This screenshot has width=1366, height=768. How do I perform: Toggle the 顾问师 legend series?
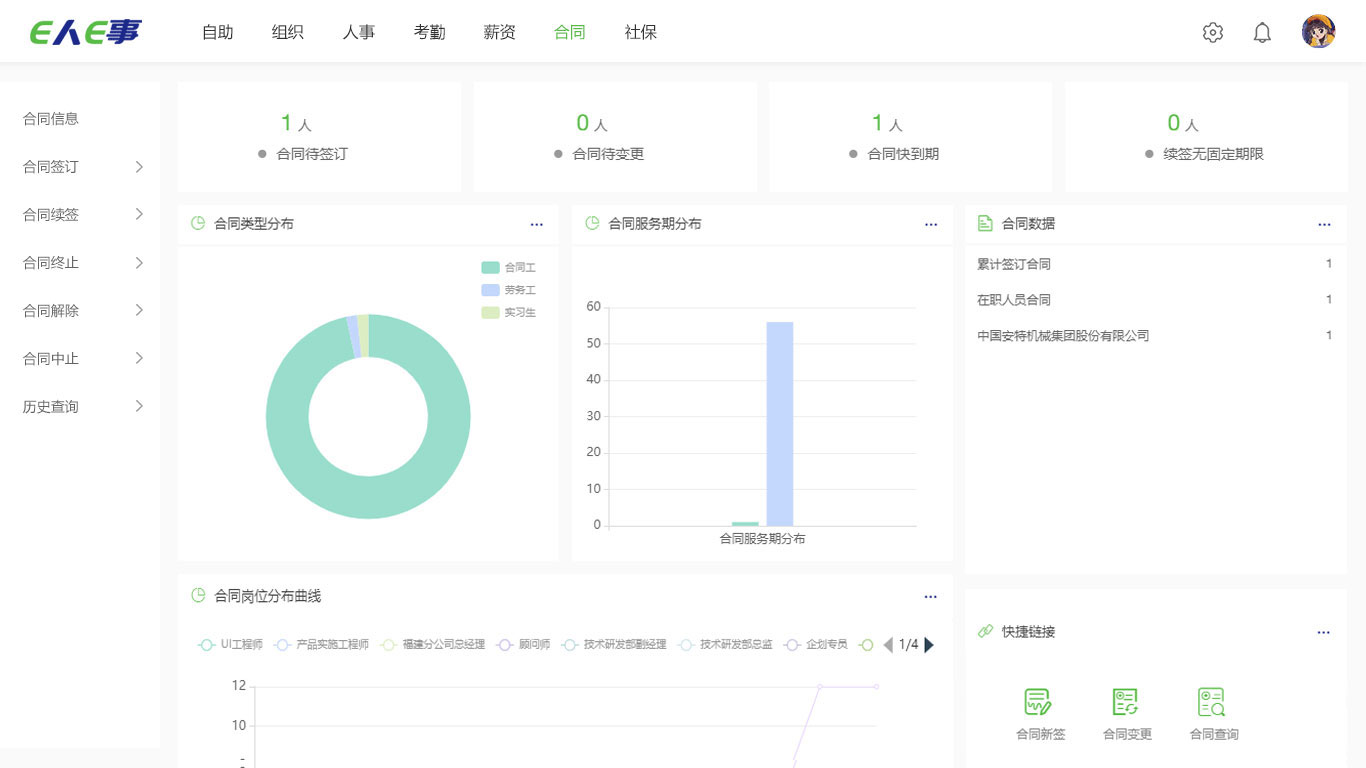524,645
